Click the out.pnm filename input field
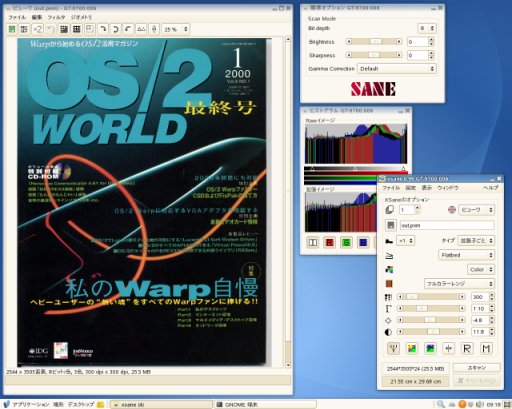The height and width of the screenshot is (409, 512). [x=447, y=225]
